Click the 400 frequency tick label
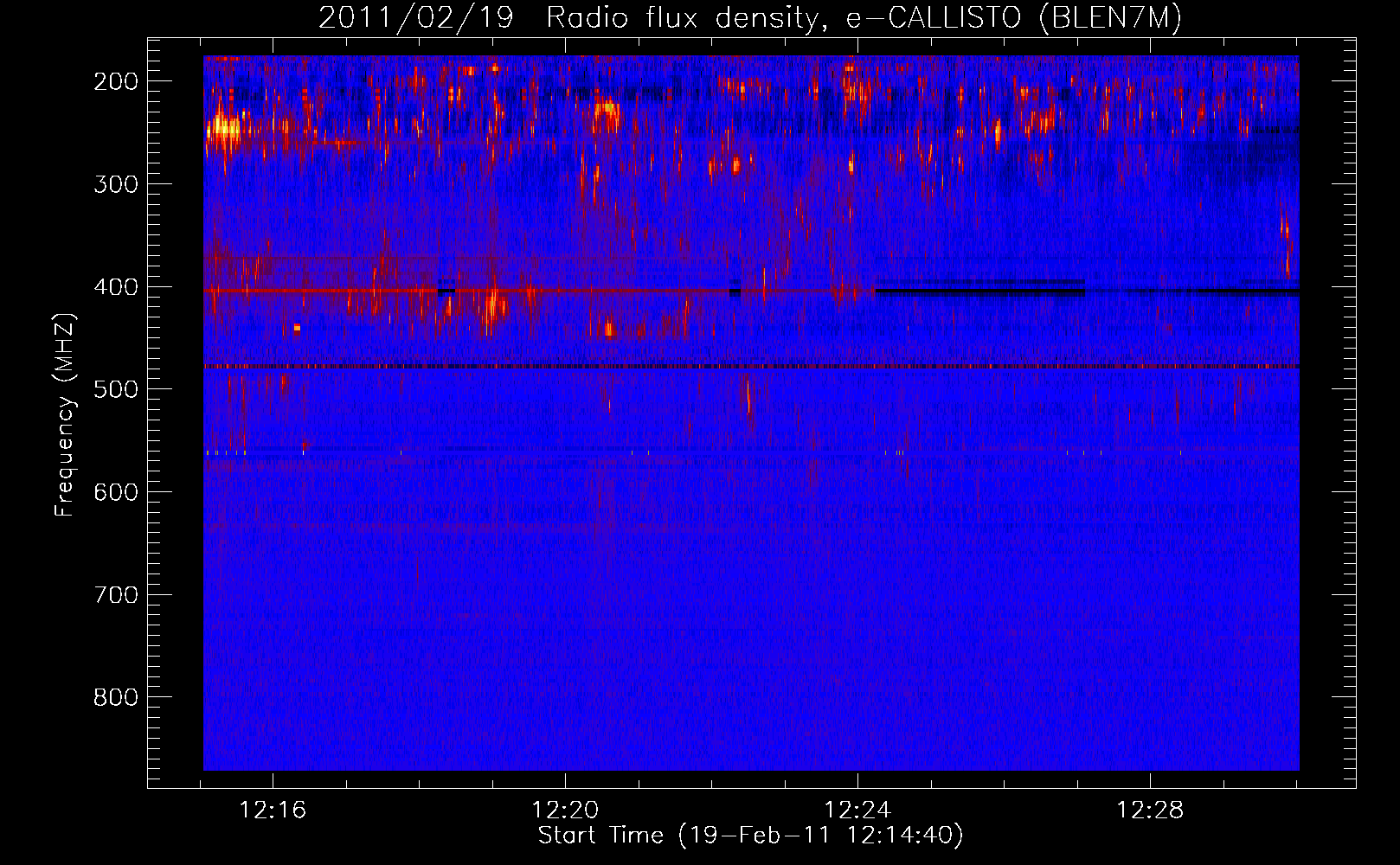 pyautogui.click(x=116, y=287)
